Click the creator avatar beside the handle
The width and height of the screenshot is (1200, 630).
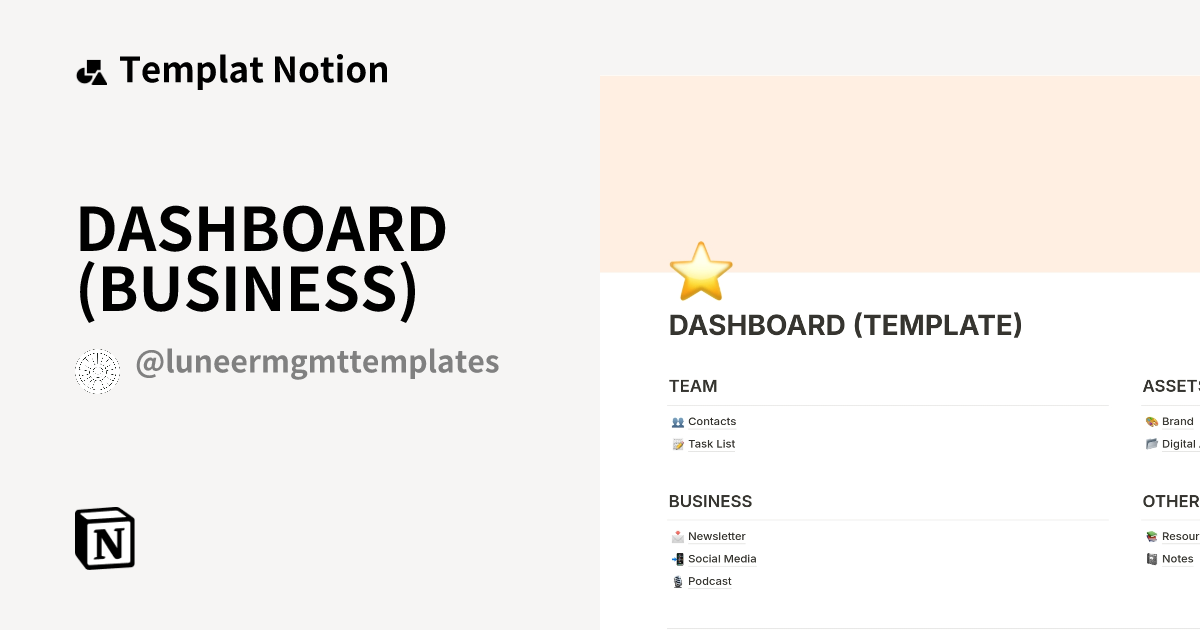point(97,370)
